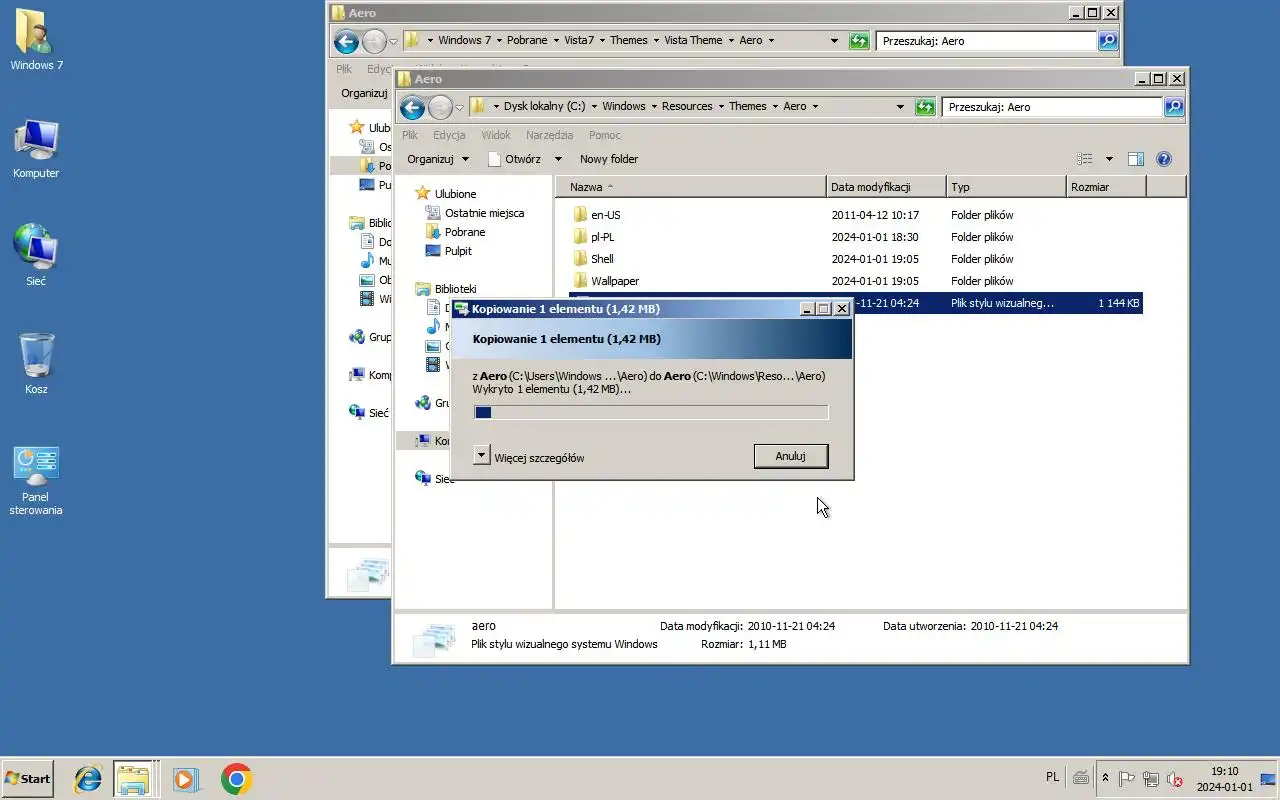Screen dimensions: 1280x800
Task: Click the PL language indicator
Action: (1052, 777)
